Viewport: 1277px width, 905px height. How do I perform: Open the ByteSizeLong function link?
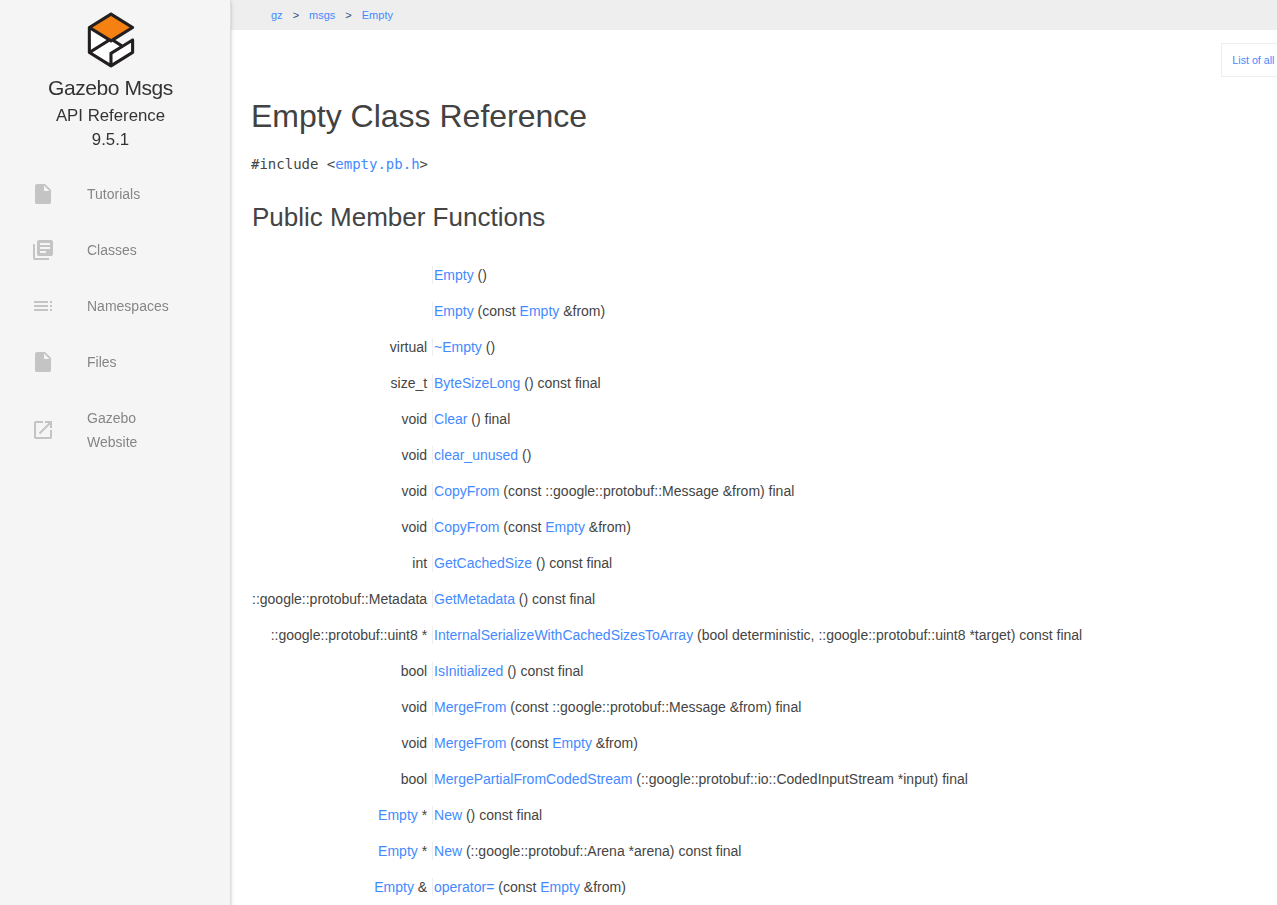(477, 383)
